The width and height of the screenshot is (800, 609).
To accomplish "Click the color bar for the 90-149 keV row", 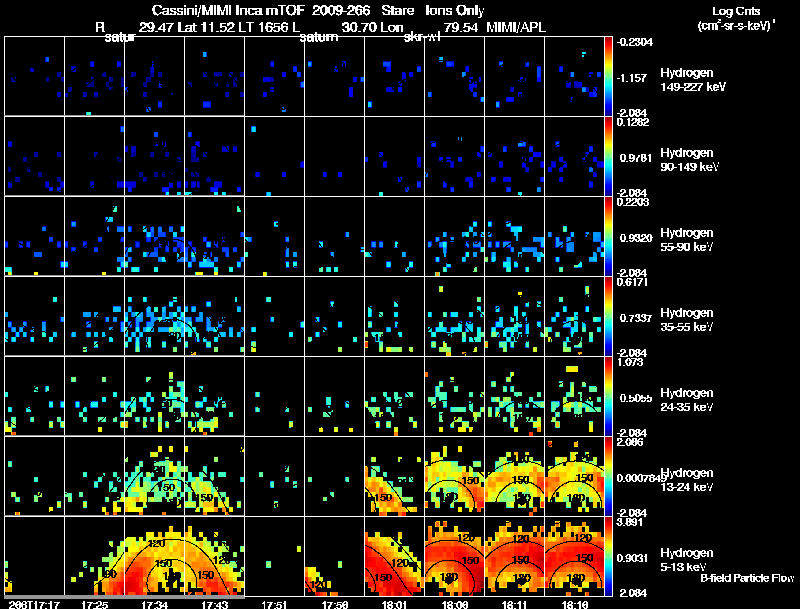I will (608, 156).
